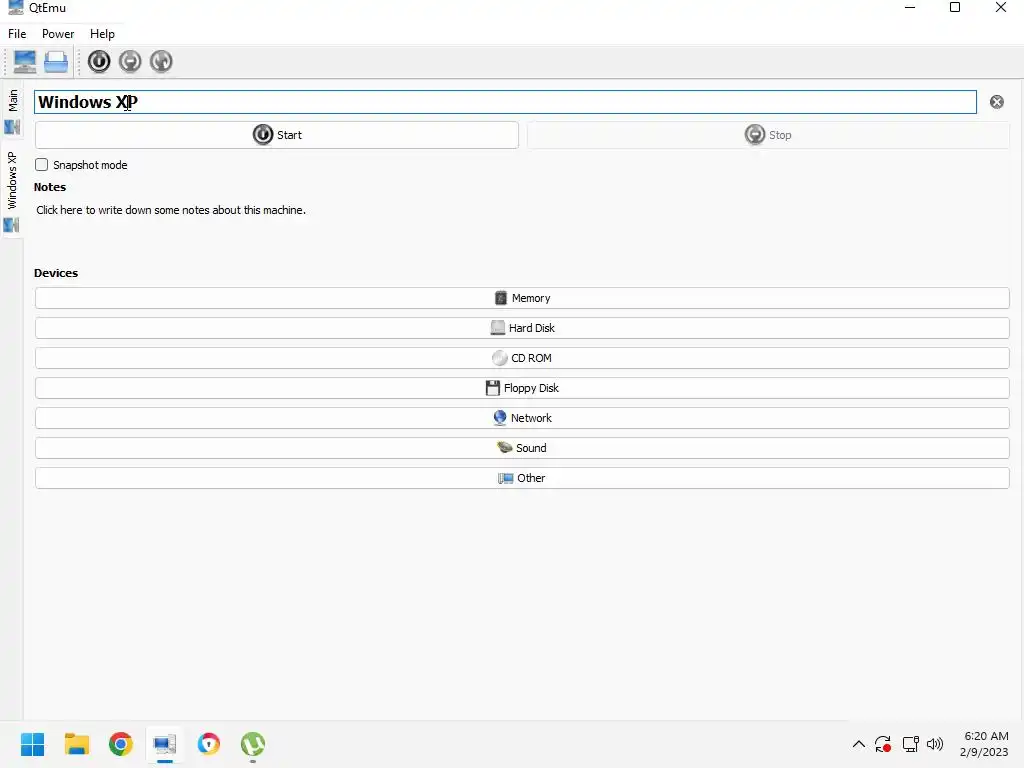1024x768 pixels.
Task: Show hidden system tray icons
Action: pyautogui.click(x=859, y=744)
